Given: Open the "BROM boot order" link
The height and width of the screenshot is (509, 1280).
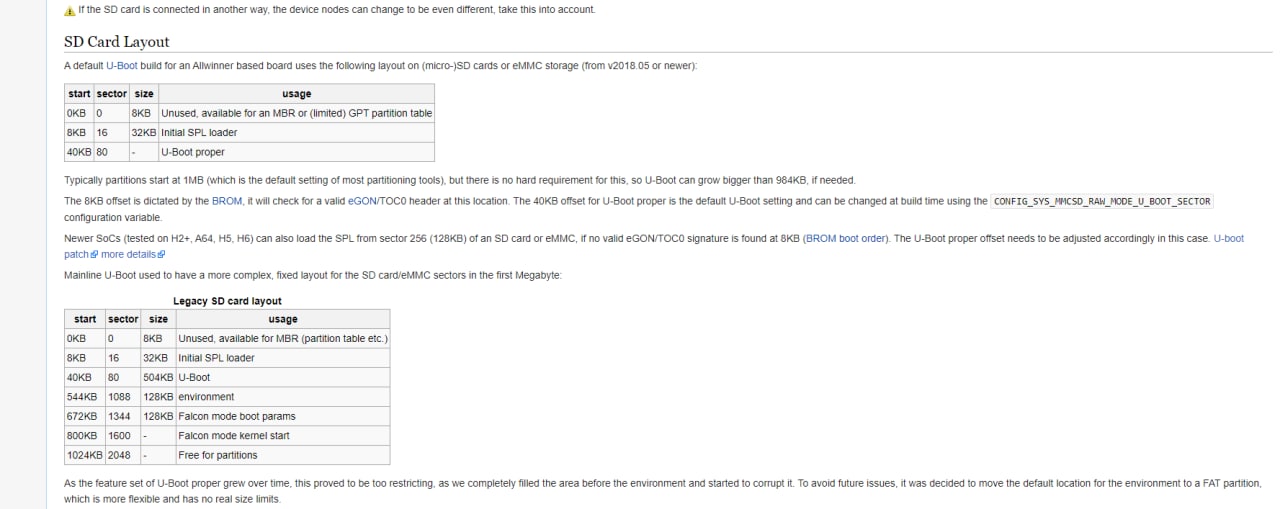Looking at the screenshot, I should pyautogui.click(x=846, y=239).
